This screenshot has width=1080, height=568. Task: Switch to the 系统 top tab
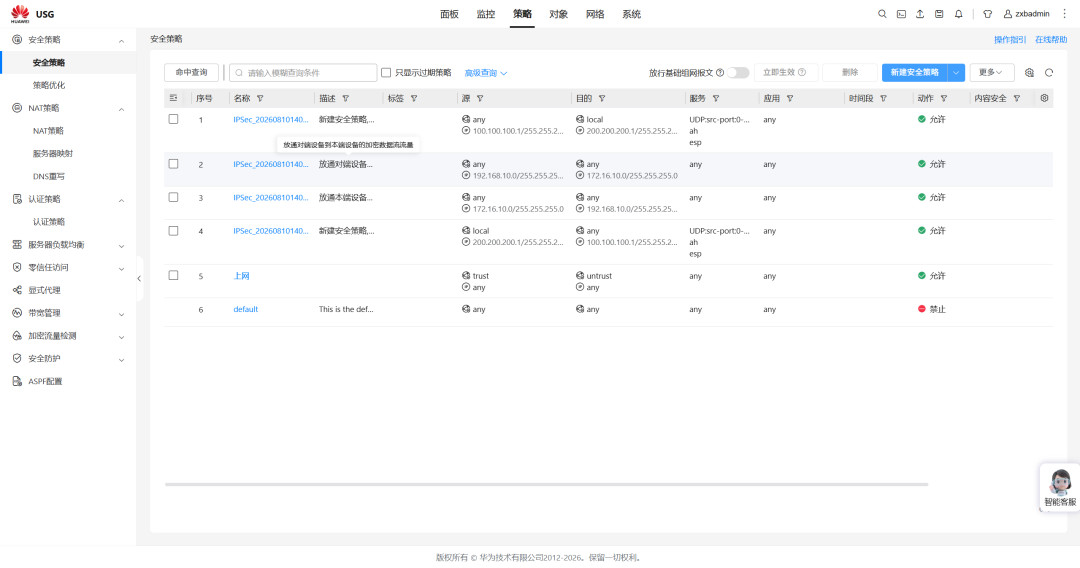pos(632,14)
